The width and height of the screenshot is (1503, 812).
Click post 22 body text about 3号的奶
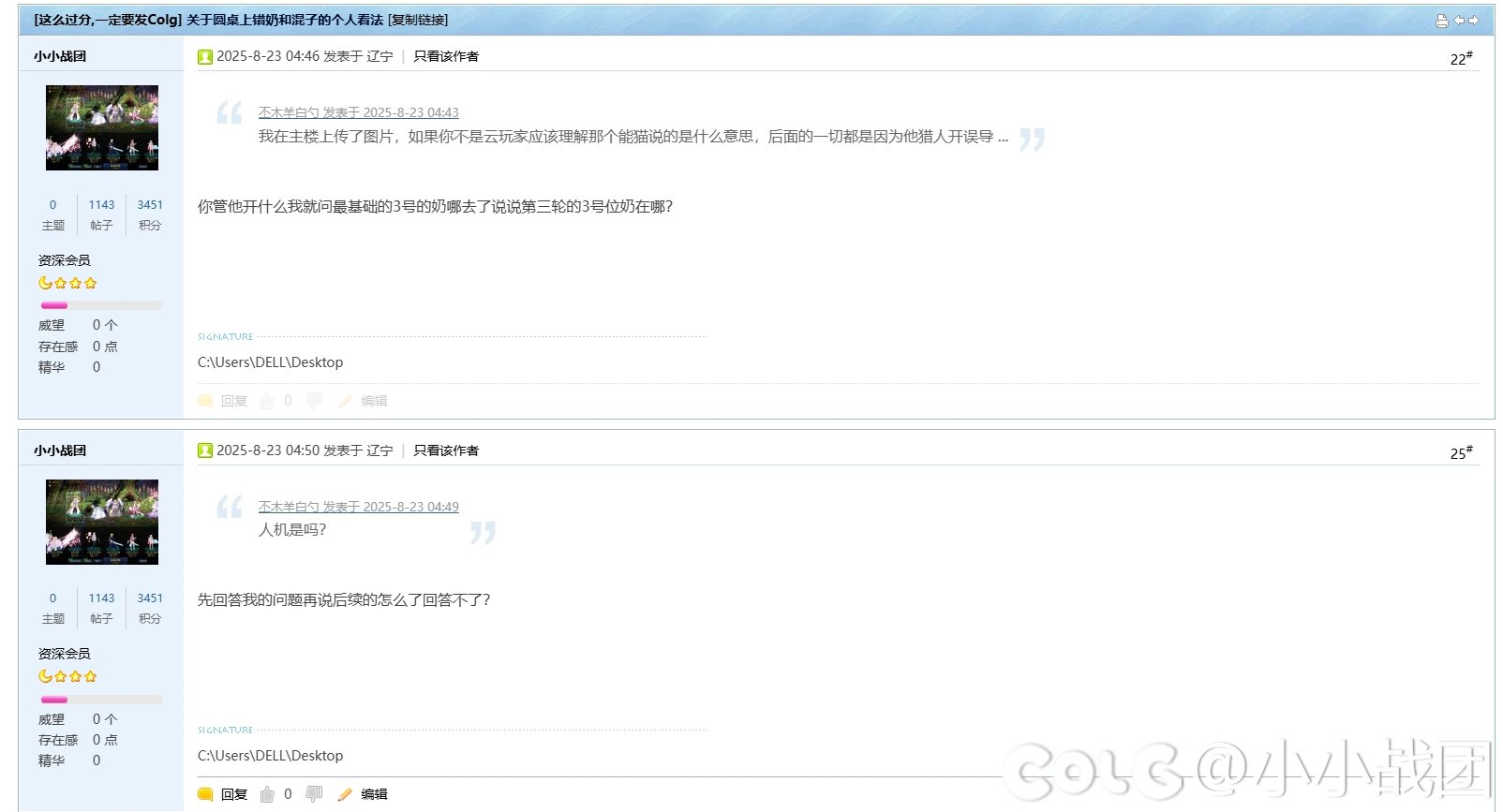point(435,207)
